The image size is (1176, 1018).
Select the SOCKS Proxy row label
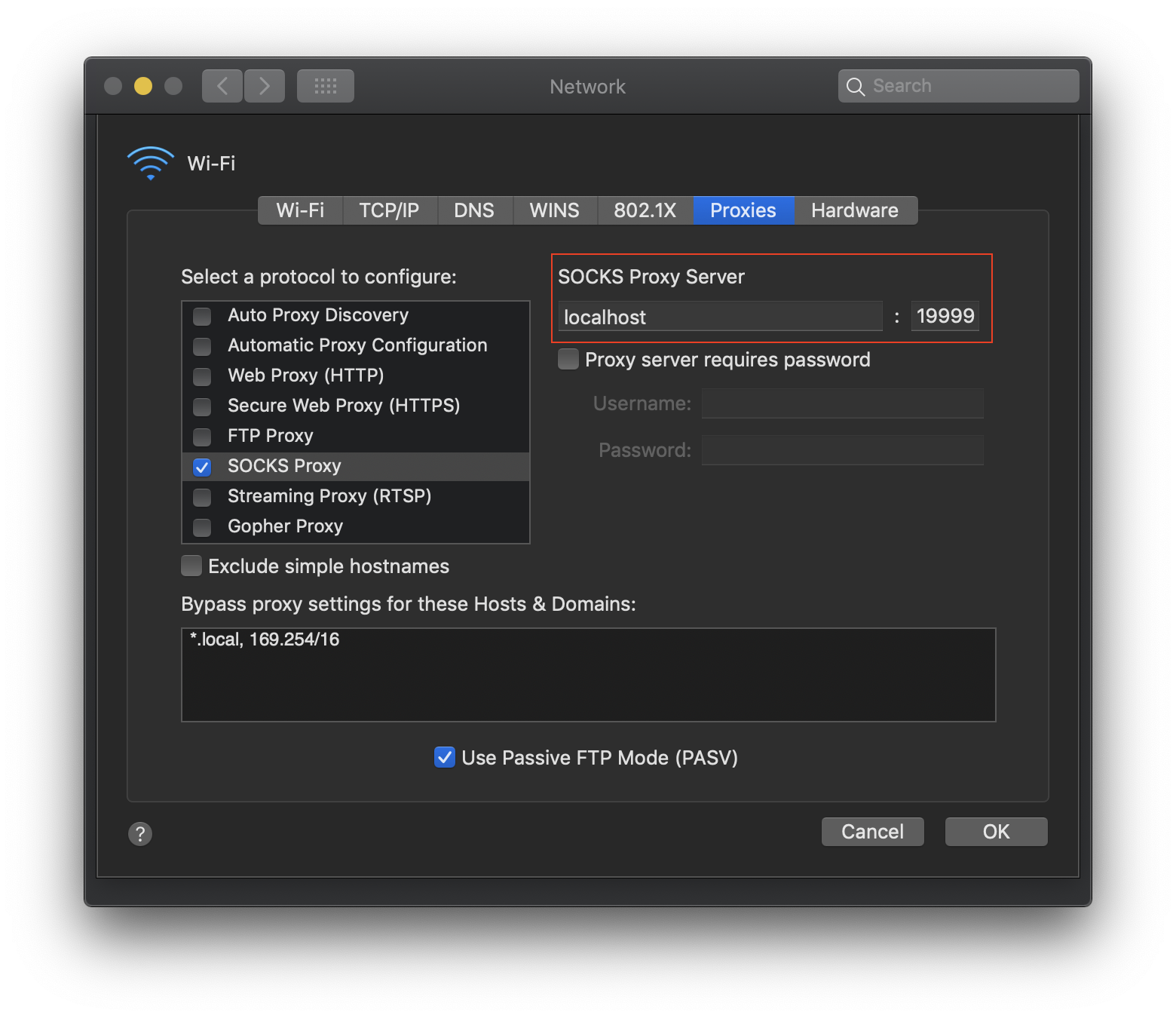click(x=285, y=466)
